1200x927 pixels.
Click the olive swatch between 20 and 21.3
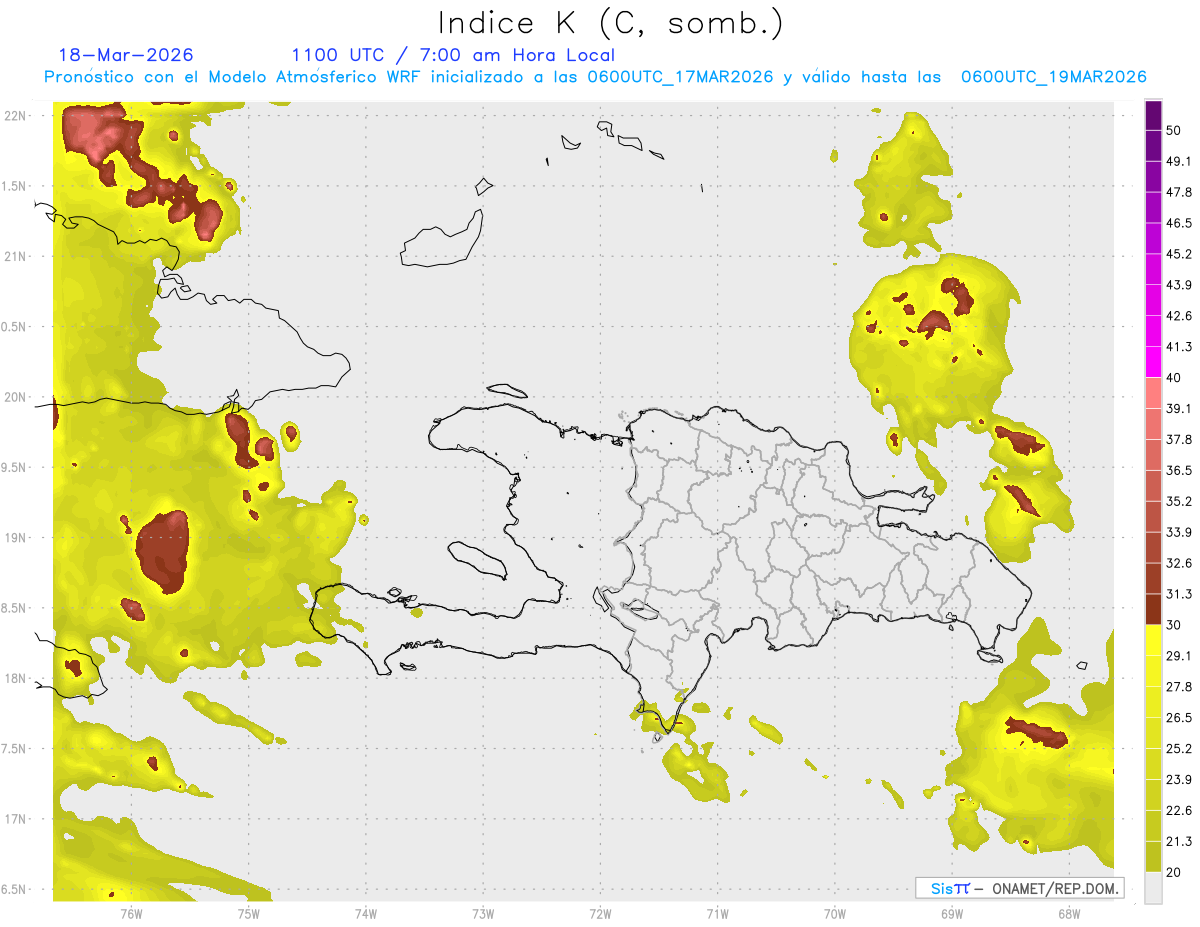click(1154, 856)
